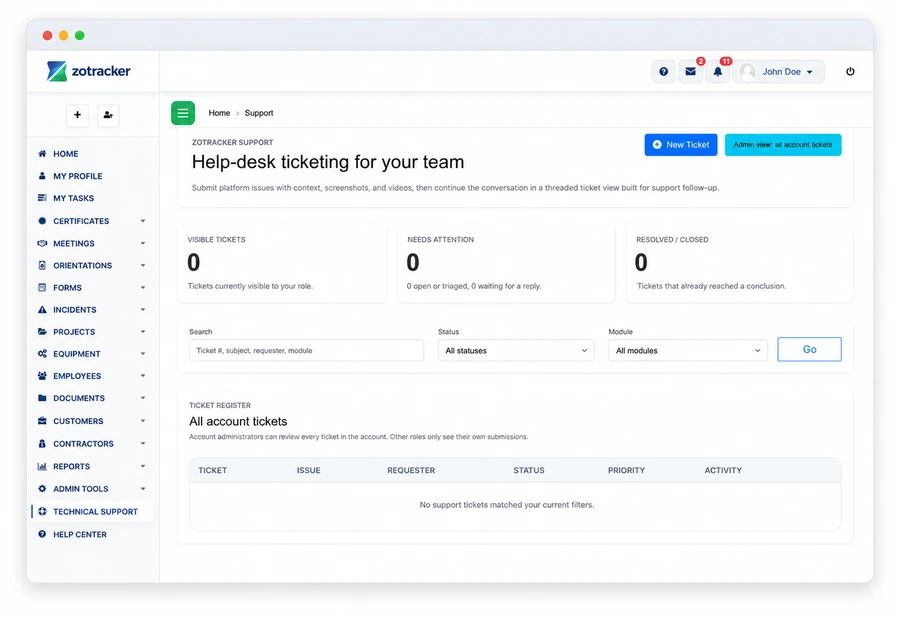Expand the Admin Tools menu arrow
This screenshot has width=900, height=620.
143,489
